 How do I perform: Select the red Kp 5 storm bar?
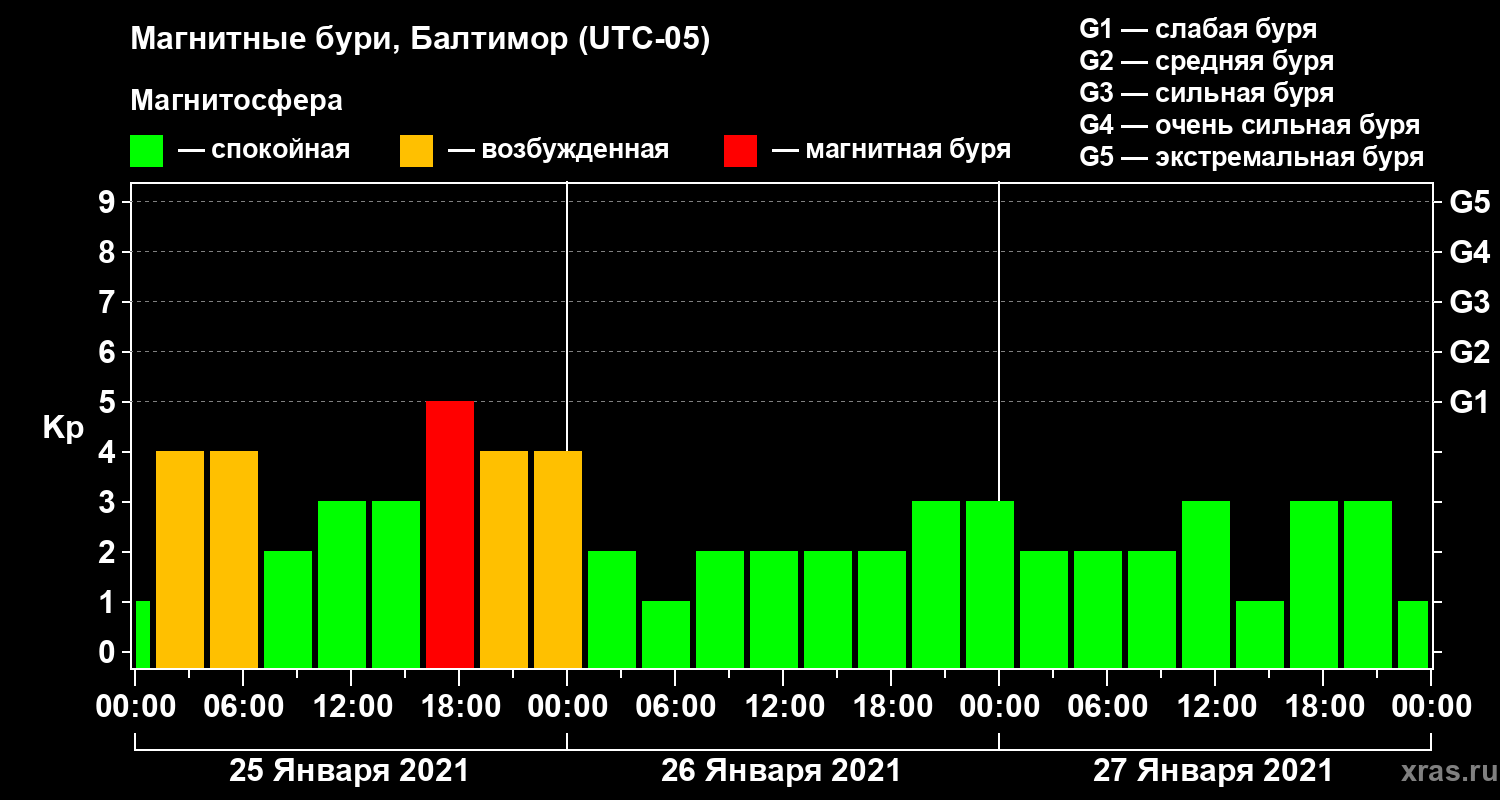coord(450,534)
